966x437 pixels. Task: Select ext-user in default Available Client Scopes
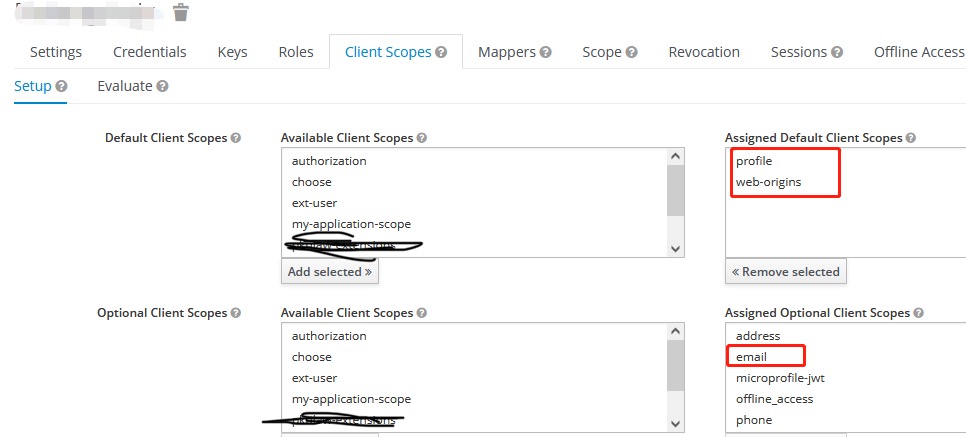(x=313, y=203)
